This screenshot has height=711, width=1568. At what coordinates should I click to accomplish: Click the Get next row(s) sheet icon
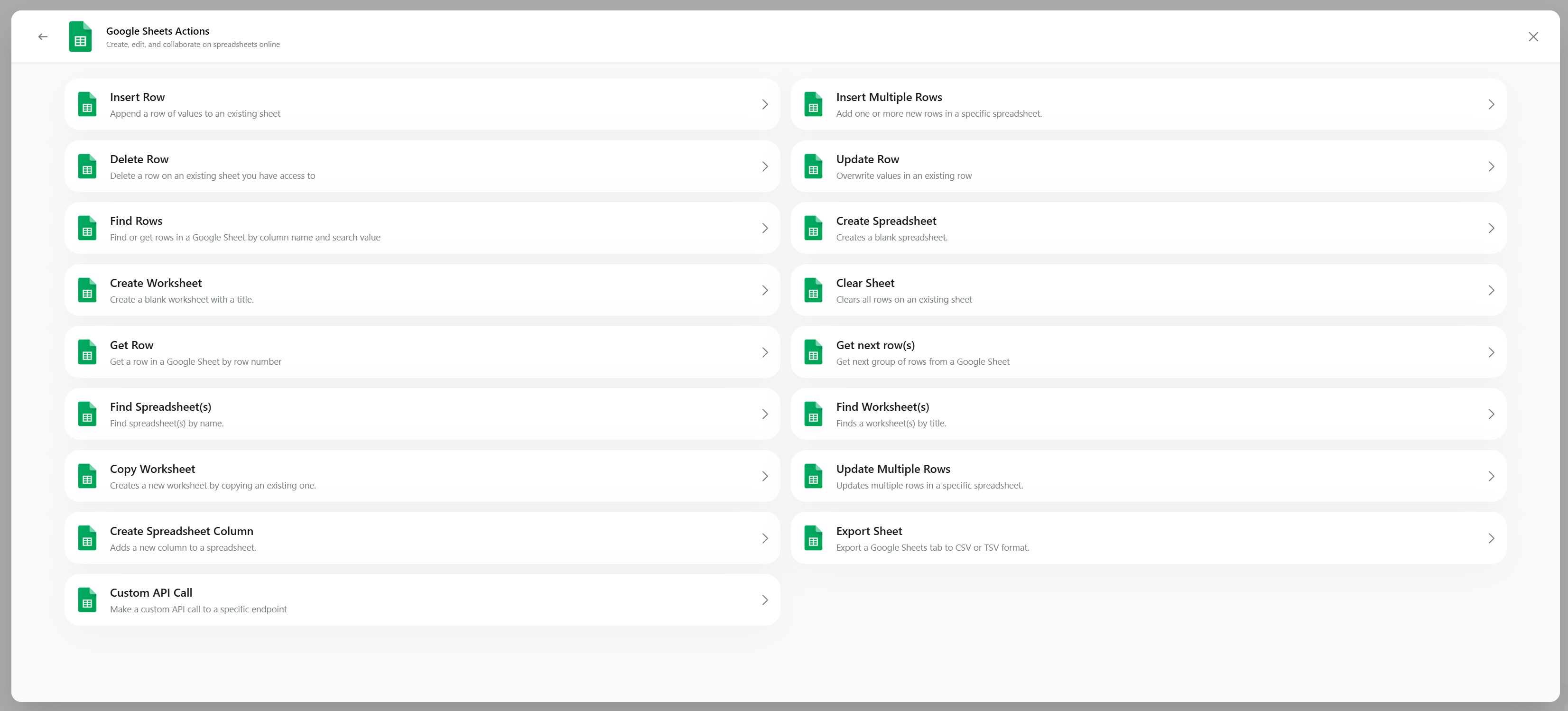click(x=813, y=352)
